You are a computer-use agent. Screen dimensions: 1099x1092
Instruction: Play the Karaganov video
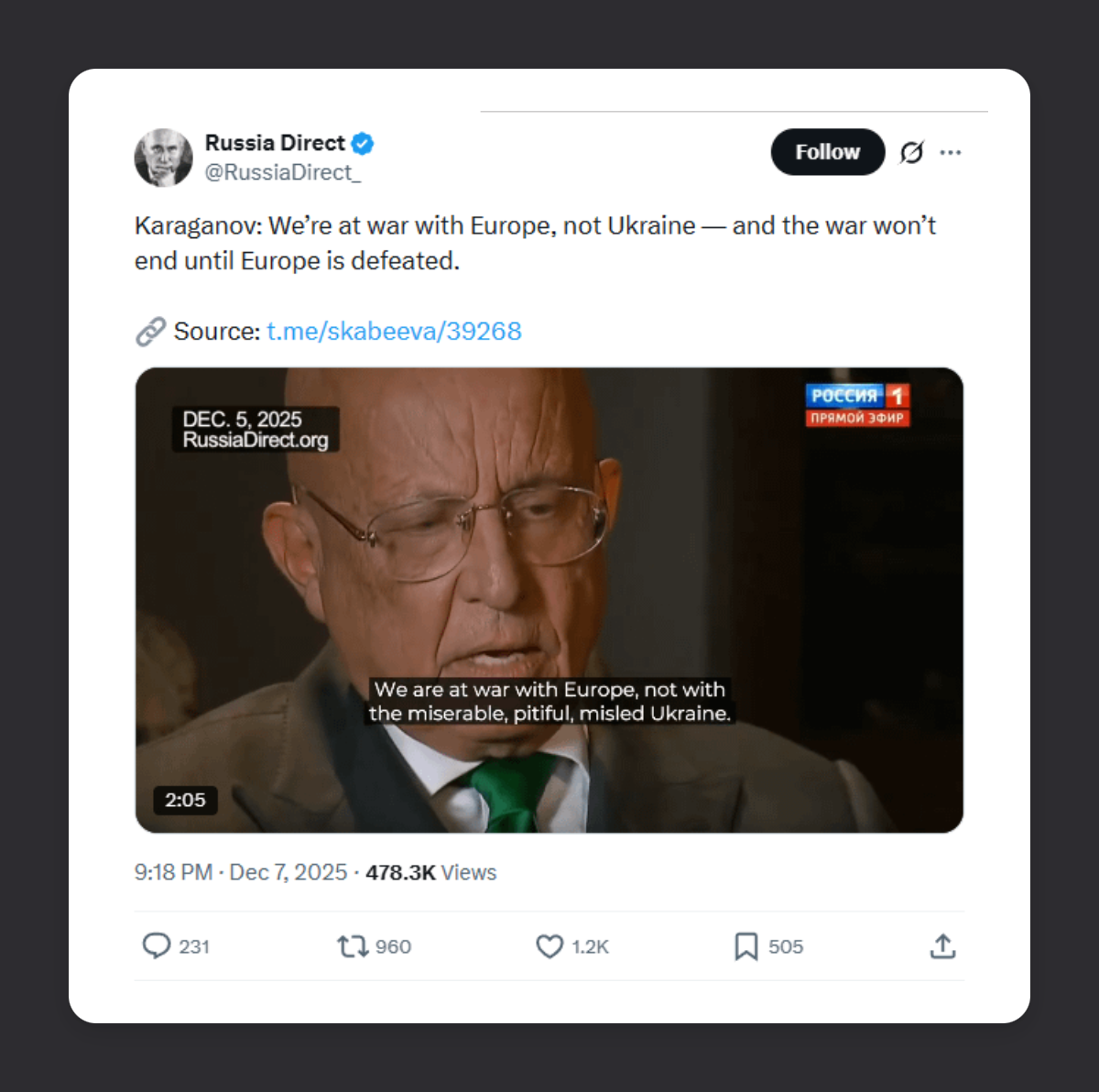(549, 600)
